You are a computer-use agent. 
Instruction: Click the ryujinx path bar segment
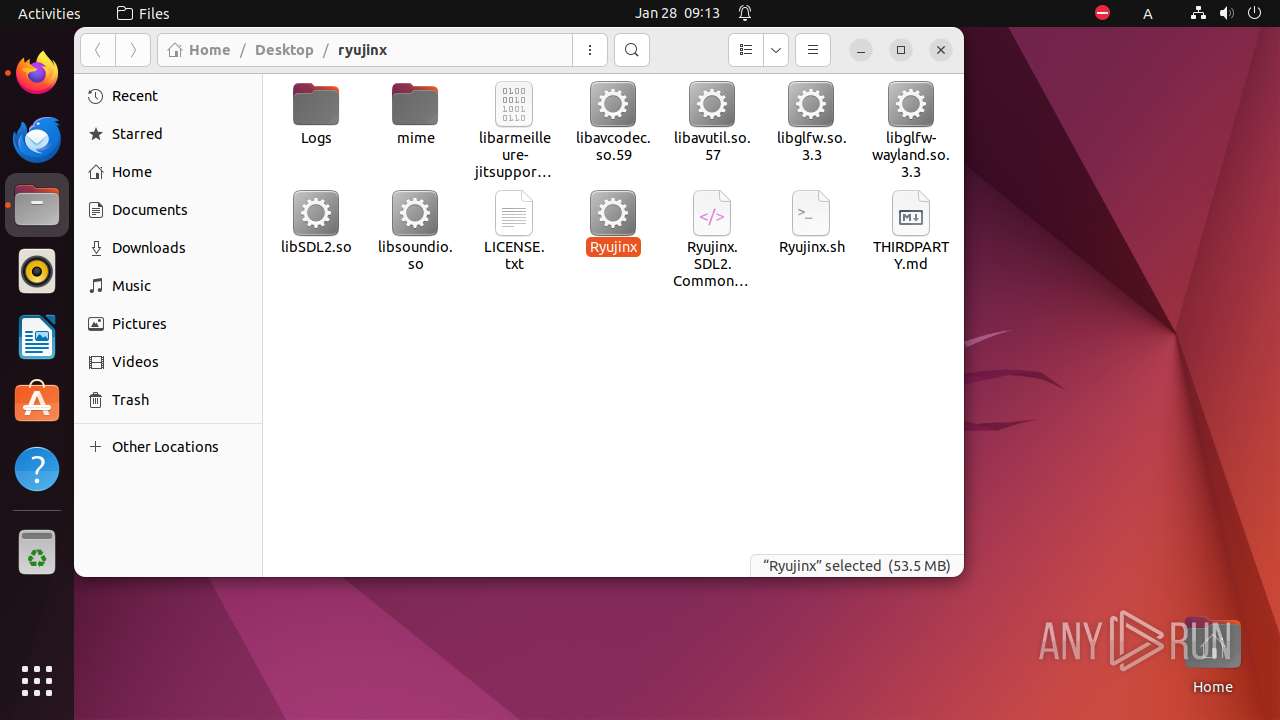coord(362,50)
